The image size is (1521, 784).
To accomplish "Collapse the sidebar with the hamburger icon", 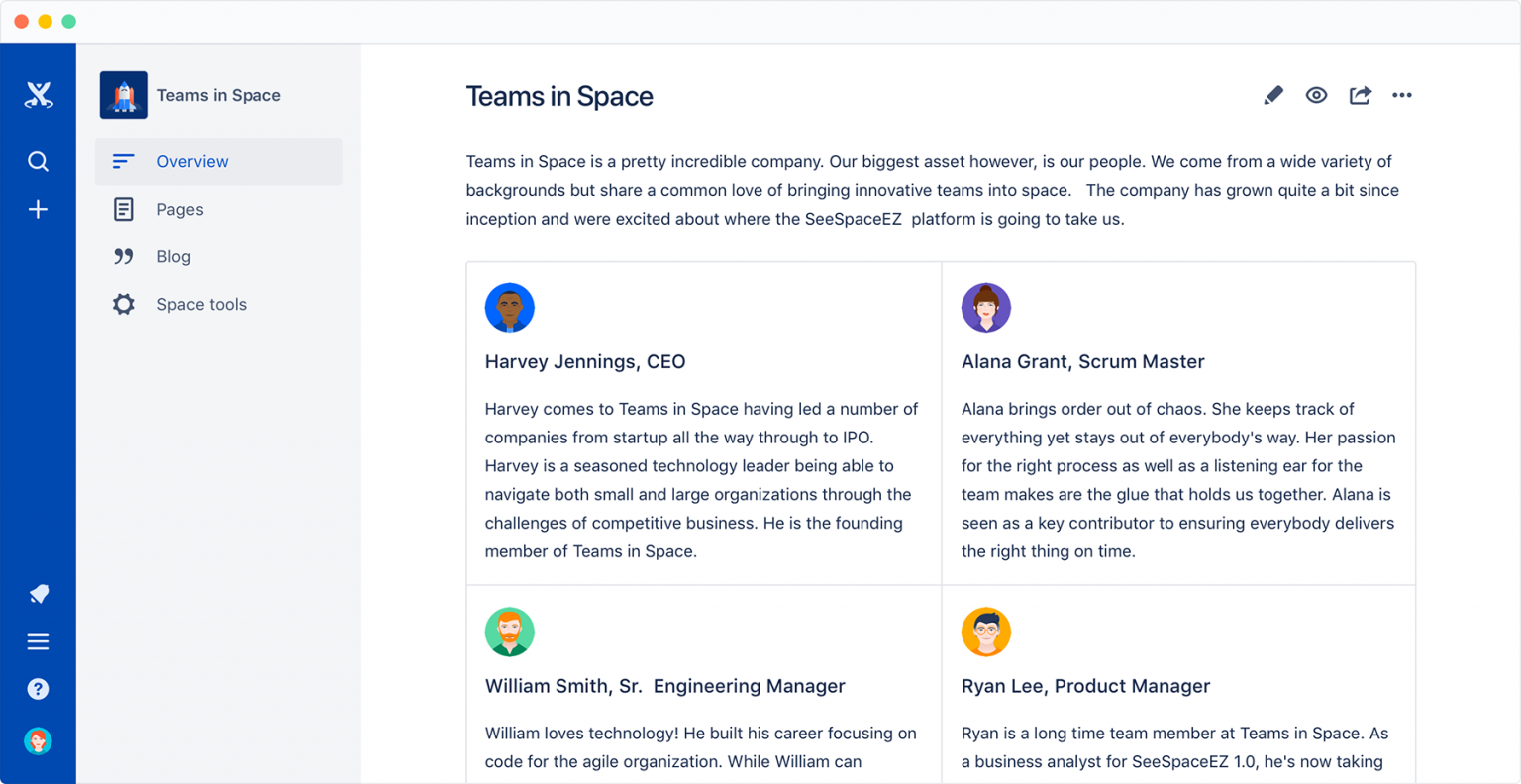I will (38, 641).
